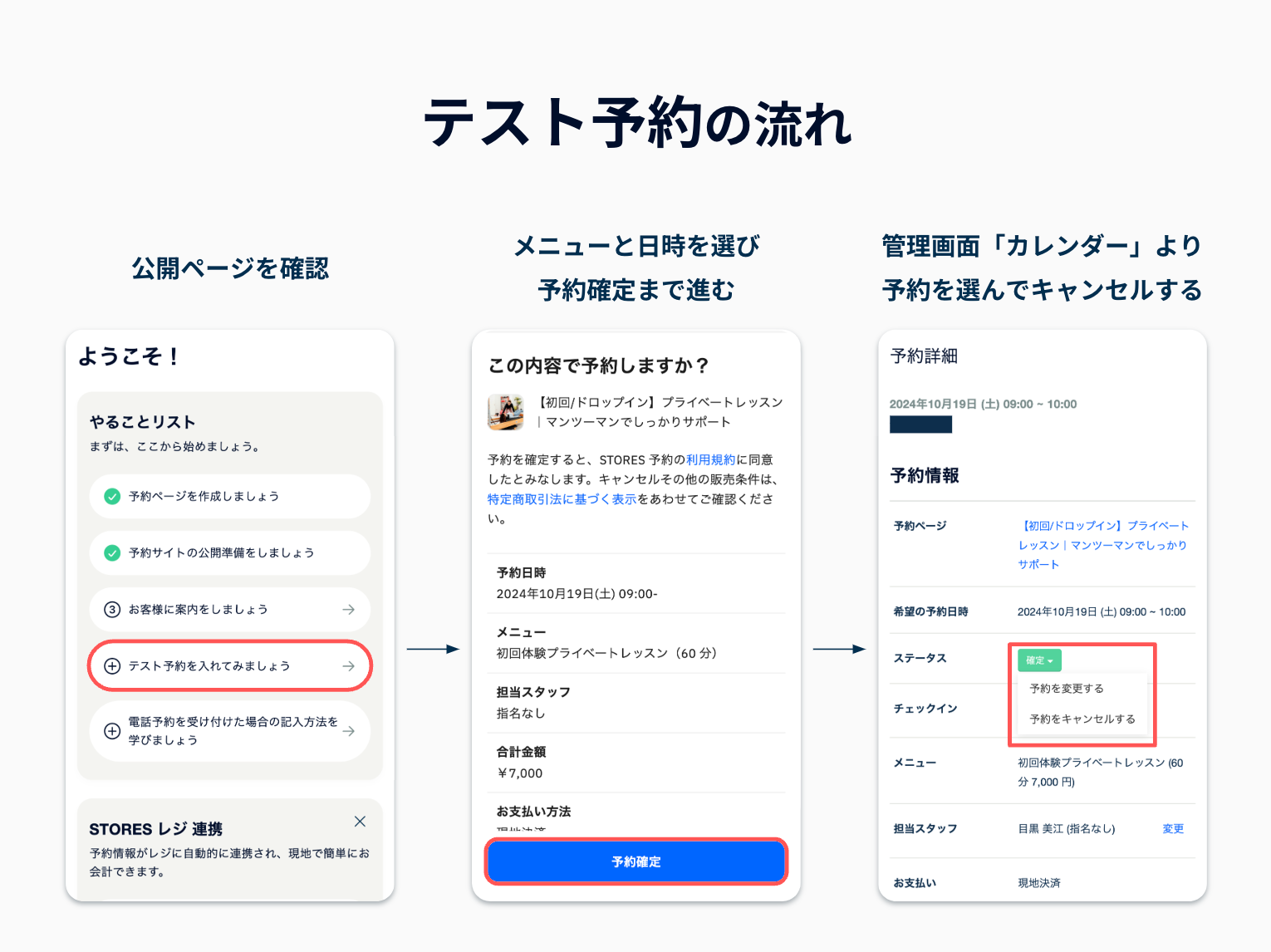Viewport: 1271px width, 952px height.
Task: Open the green 確定 status dropdown
Action: (x=1039, y=660)
